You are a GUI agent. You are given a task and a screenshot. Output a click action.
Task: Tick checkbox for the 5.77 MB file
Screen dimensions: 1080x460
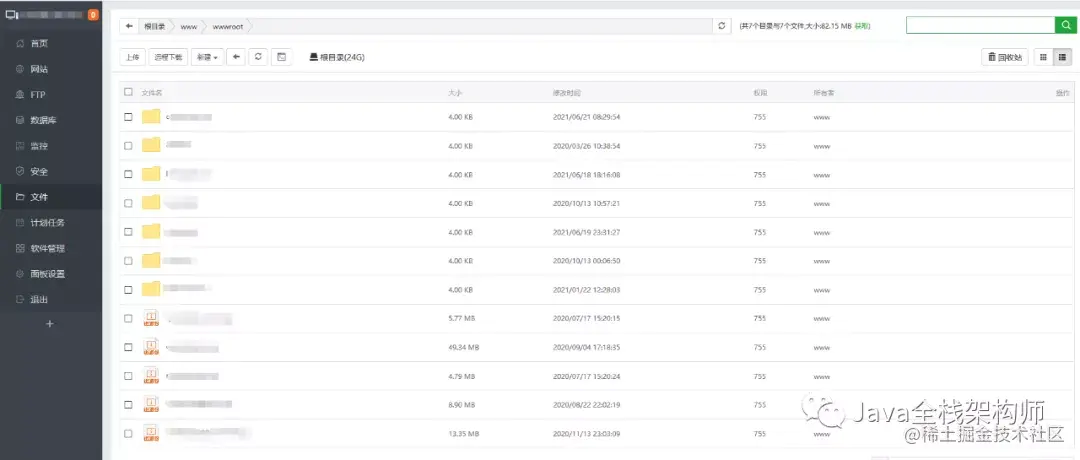click(x=128, y=318)
